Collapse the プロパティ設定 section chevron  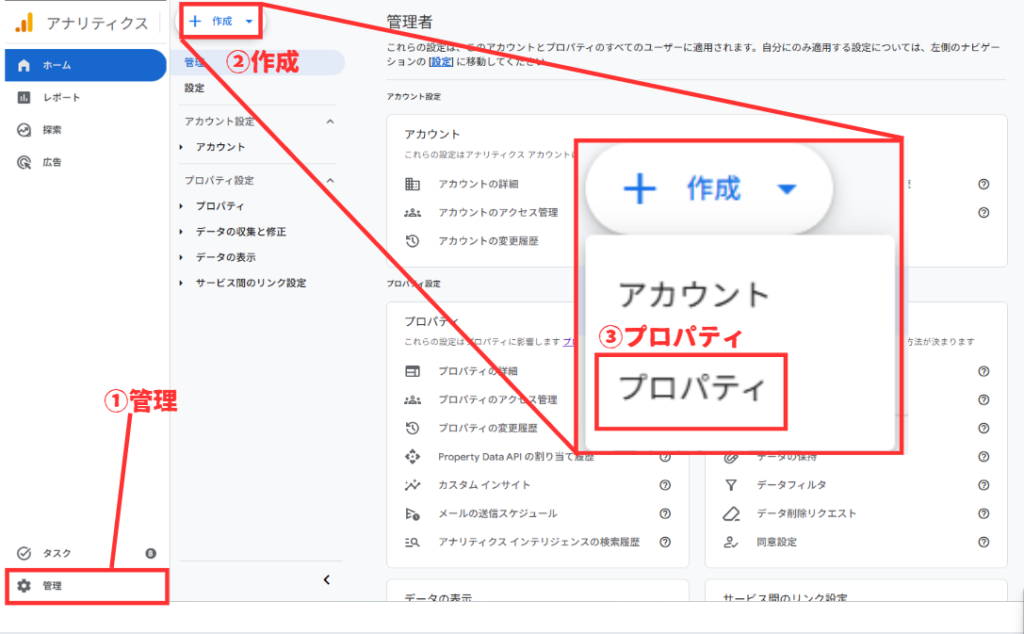click(x=330, y=180)
